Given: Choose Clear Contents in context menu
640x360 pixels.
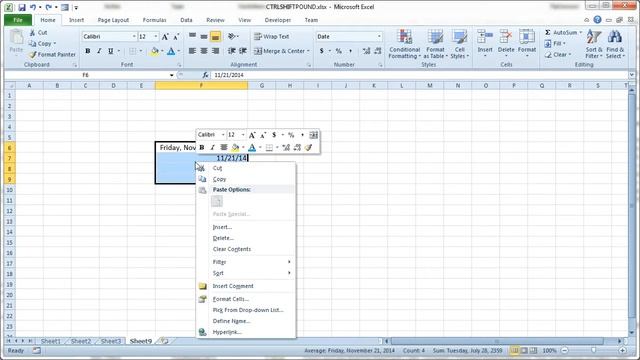Looking at the screenshot, I should pyautogui.click(x=246, y=249).
